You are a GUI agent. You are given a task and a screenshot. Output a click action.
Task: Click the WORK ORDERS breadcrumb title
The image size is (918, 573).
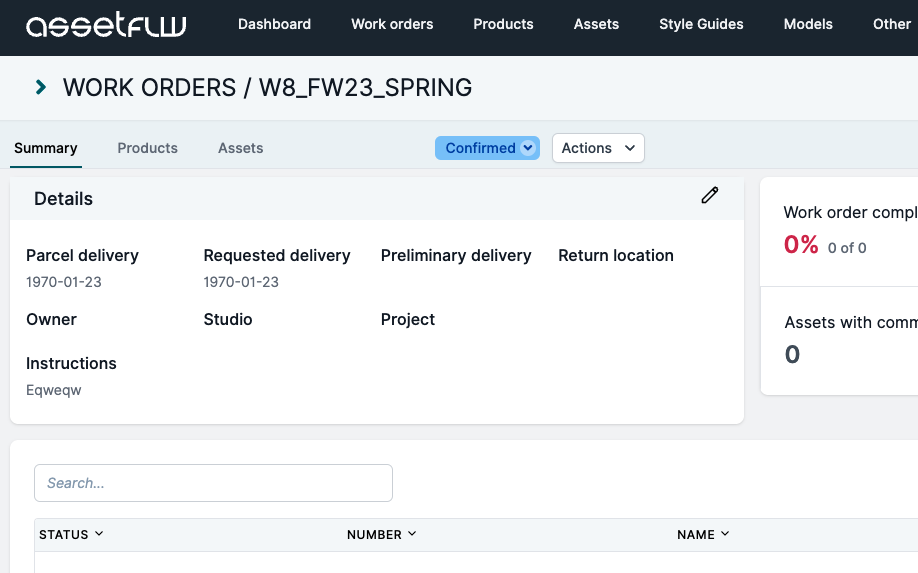(149, 87)
